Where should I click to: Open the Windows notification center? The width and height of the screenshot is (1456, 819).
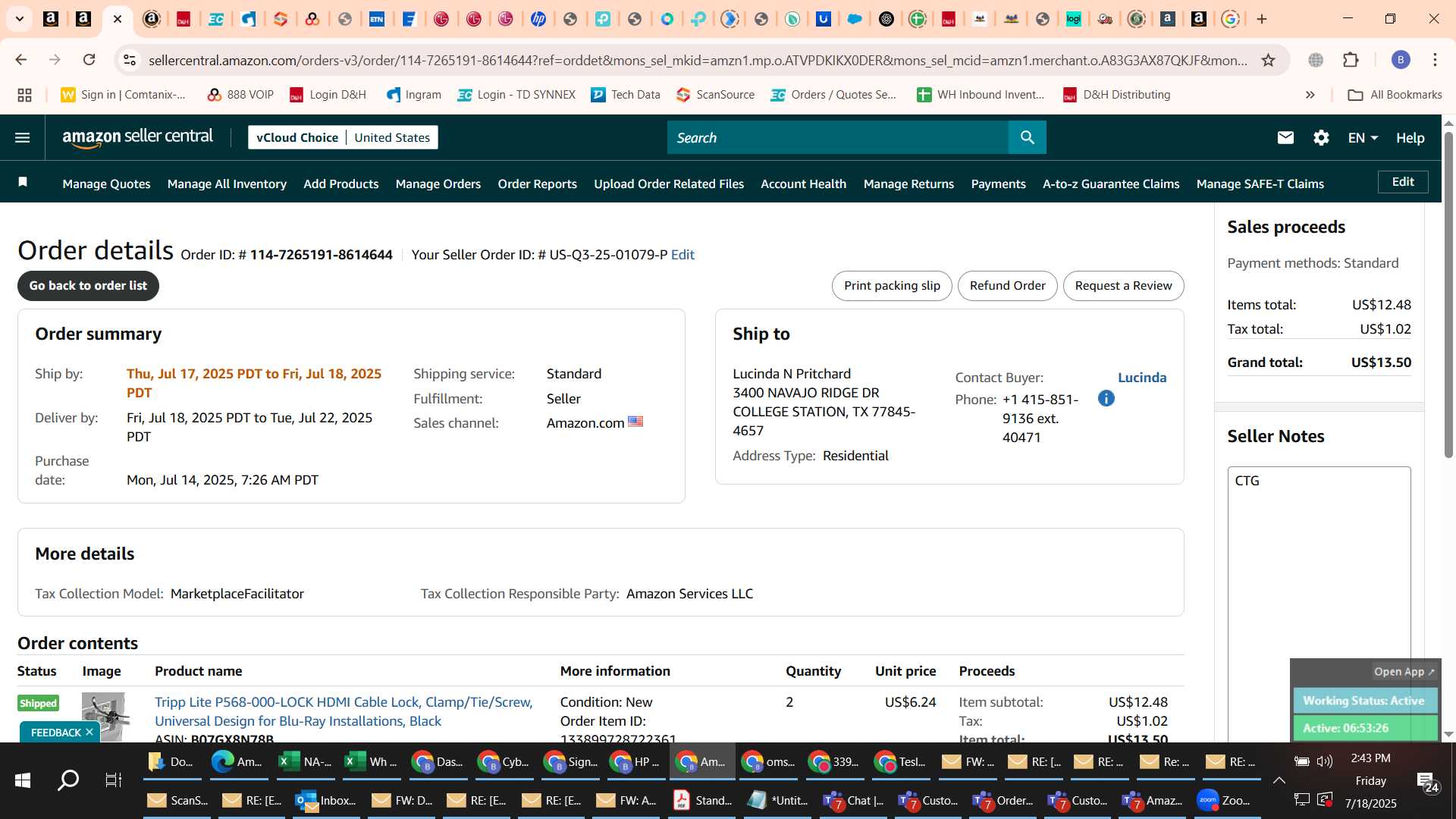(x=1428, y=781)
